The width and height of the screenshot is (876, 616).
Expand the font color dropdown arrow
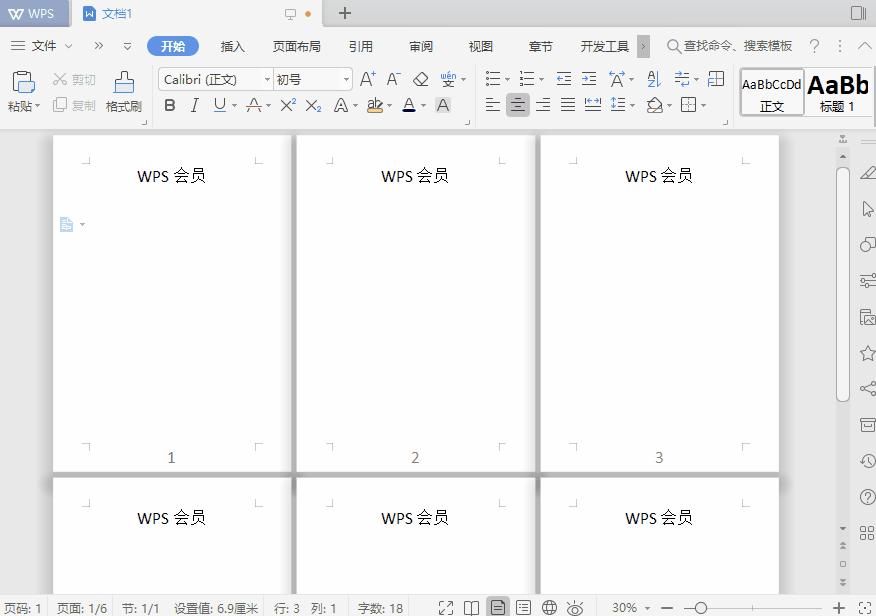point(422,105)
